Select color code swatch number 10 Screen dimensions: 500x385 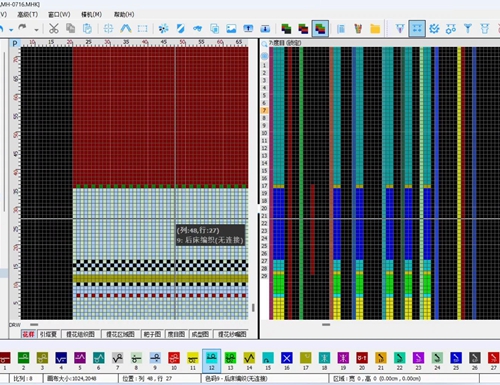[x=174, y=358]
